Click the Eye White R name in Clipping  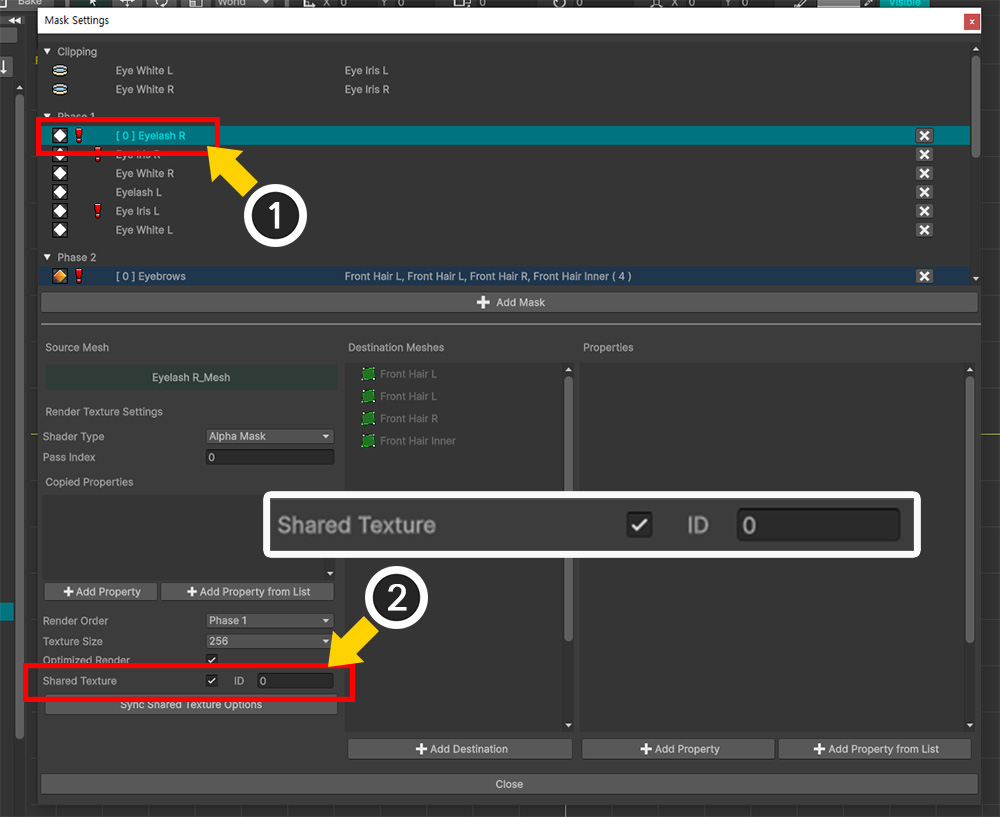tap(145, 89)
